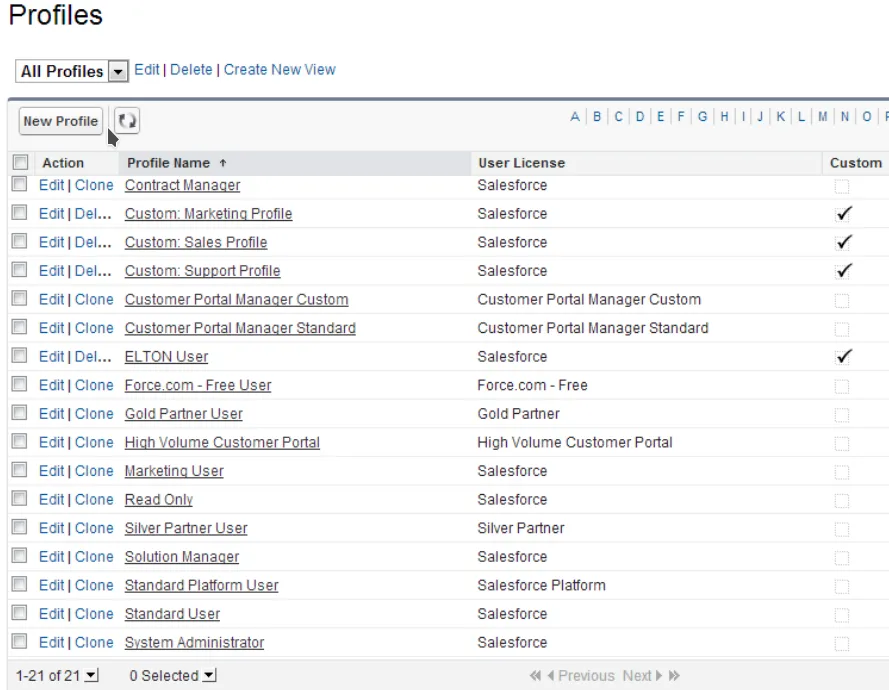Viewport: 889px width, 690px height.
Task: Edit the Read Only profile
Action: coord(52,499)
